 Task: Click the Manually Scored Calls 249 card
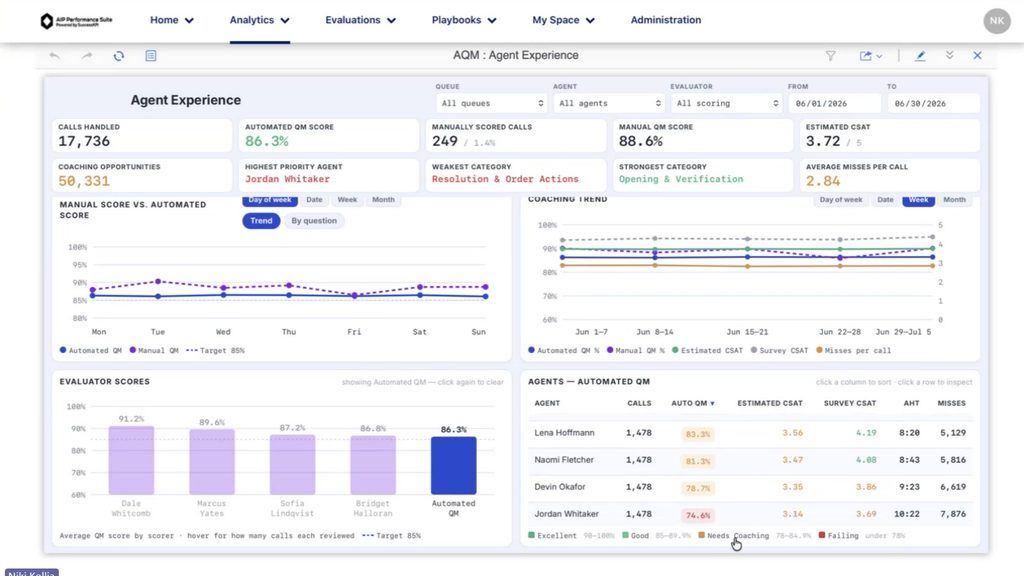coord(515,135)
